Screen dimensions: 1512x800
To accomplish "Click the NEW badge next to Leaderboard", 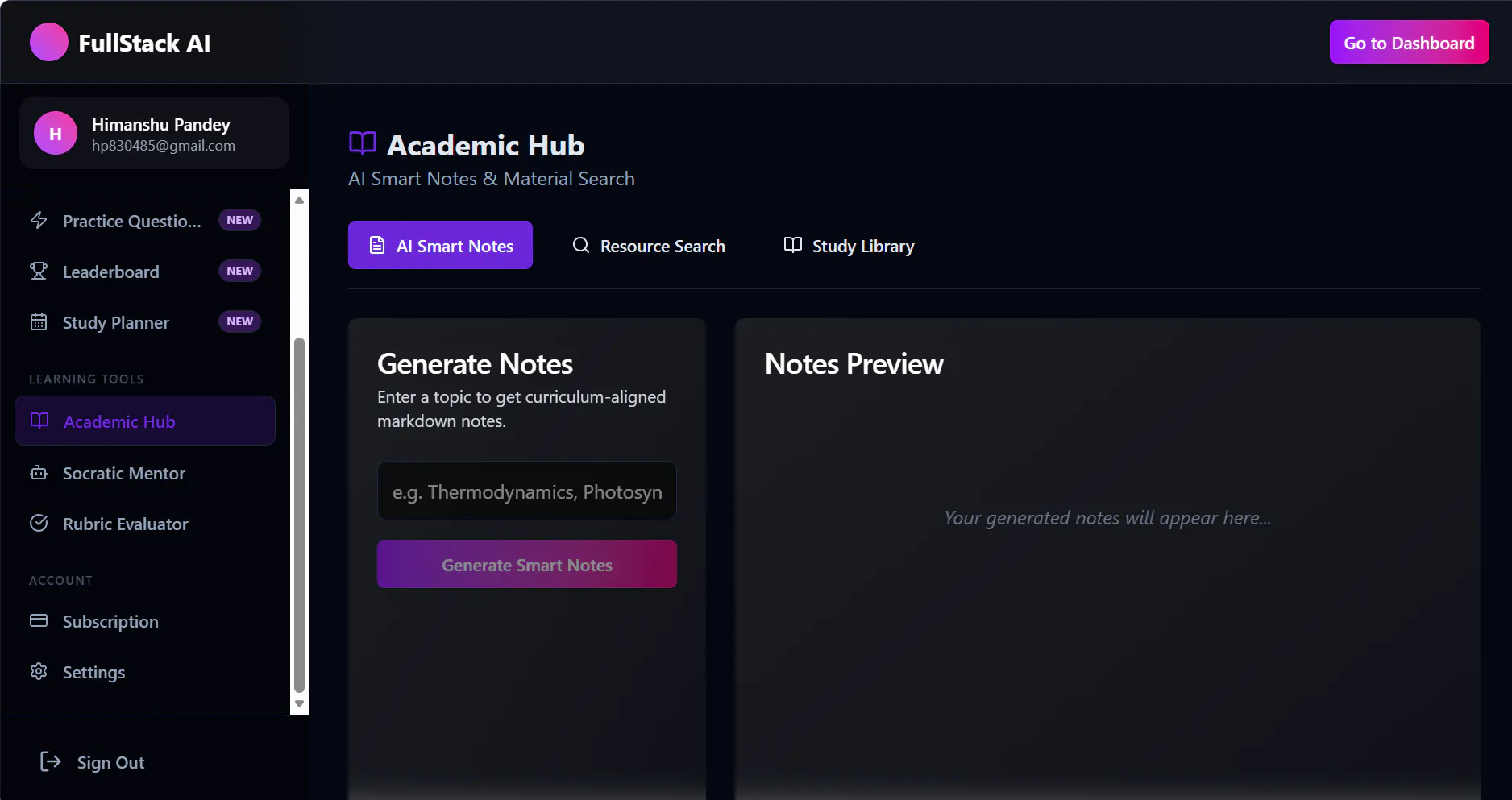I will (239, 271).
